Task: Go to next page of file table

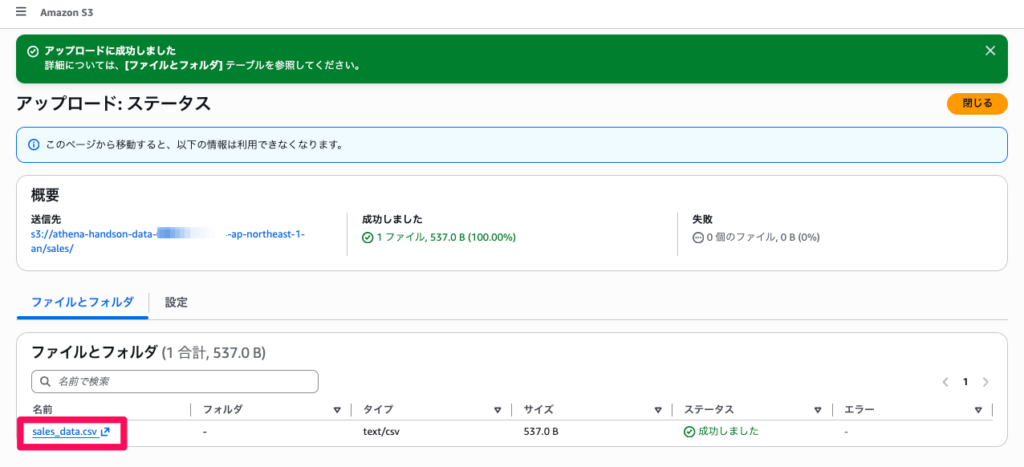Action: coord(985,382)
